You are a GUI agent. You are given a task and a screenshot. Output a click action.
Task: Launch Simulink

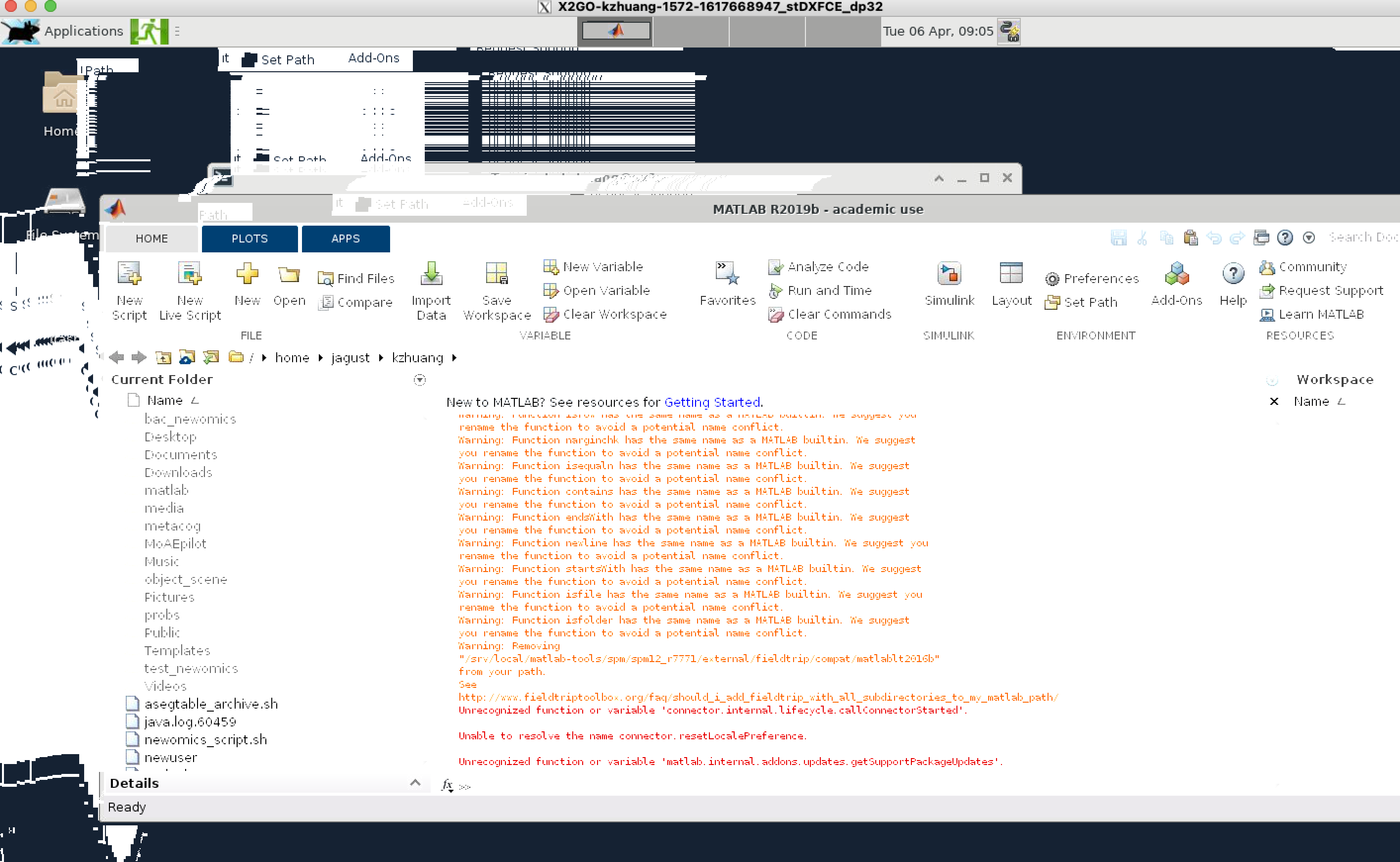coord(949,284)
